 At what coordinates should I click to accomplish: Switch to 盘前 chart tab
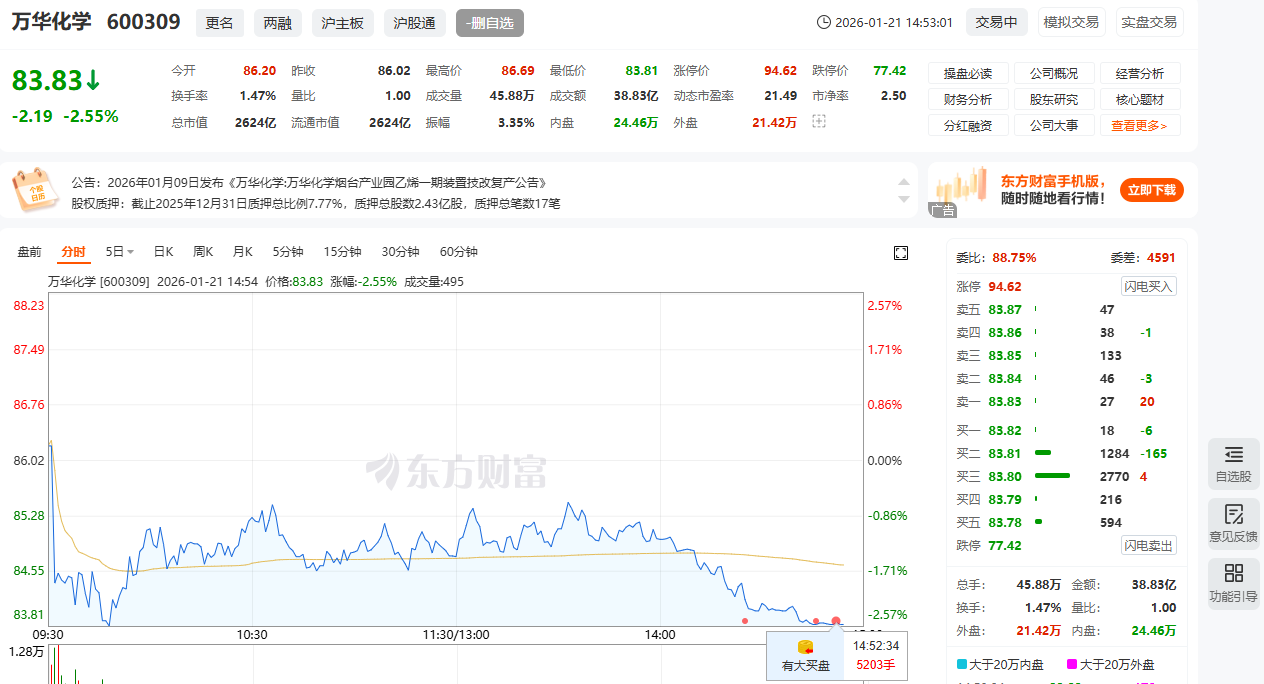coord(30,252)
